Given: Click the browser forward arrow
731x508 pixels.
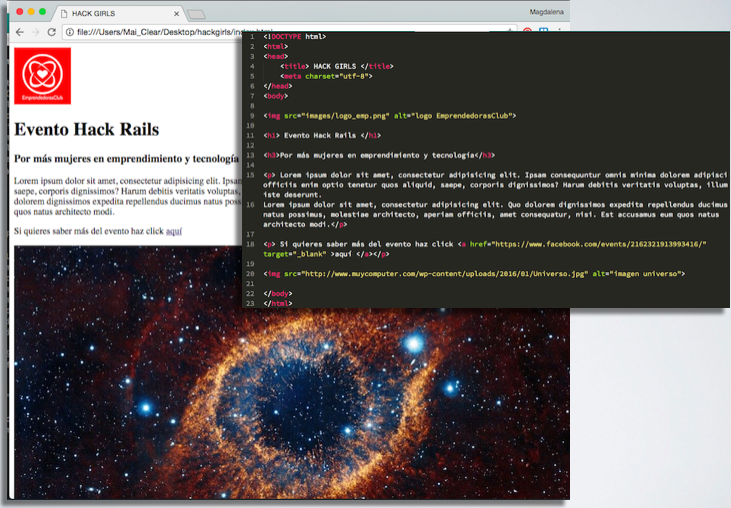Looking at the screenshot, I should point(35,32).
